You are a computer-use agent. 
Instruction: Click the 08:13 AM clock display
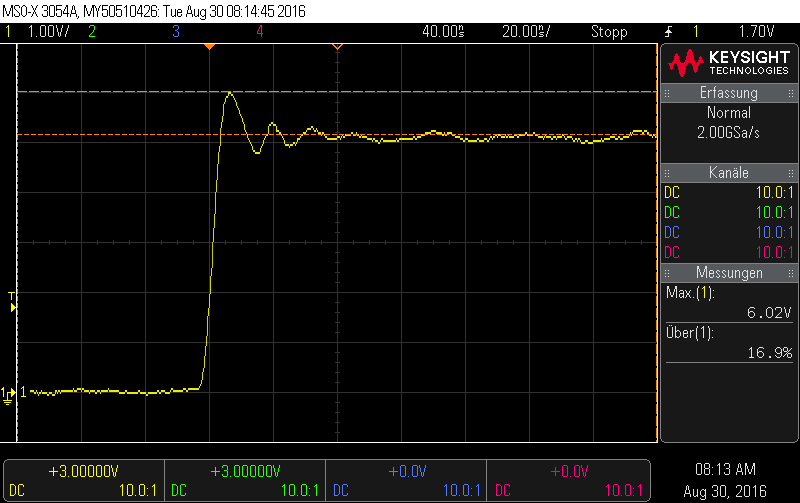[x=725, y=469]
